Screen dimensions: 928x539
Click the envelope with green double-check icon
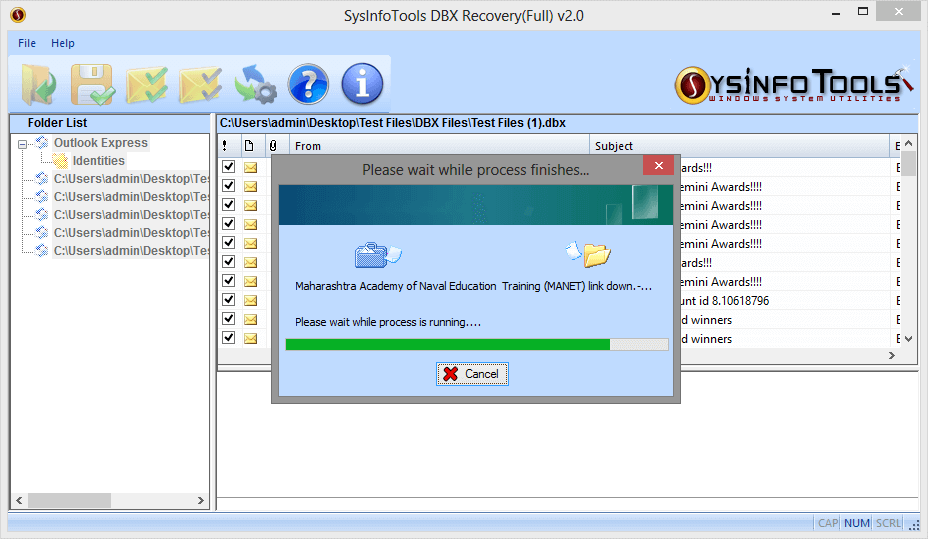pos(147,85)
